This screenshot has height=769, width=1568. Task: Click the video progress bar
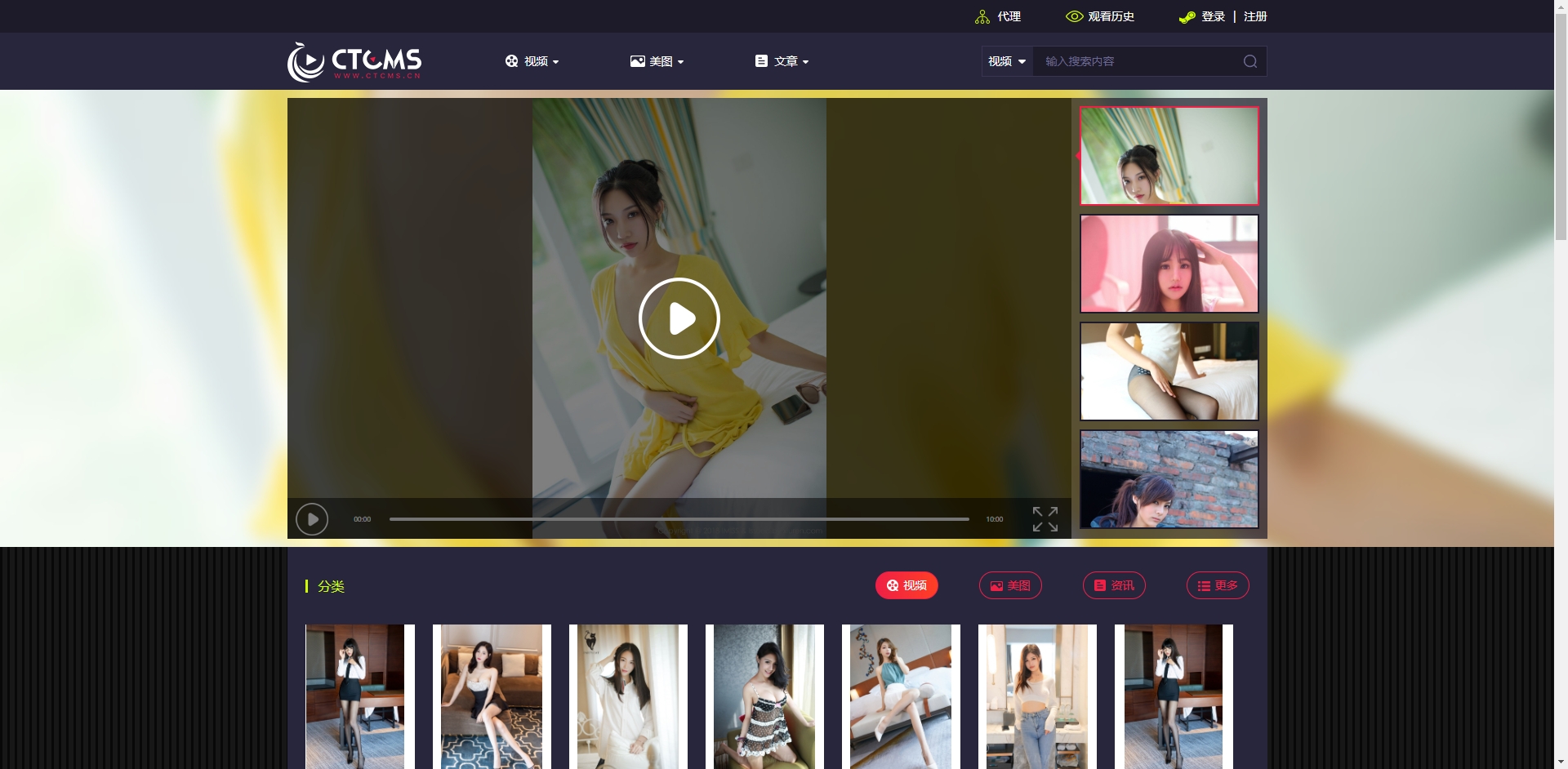click(679, 519)
